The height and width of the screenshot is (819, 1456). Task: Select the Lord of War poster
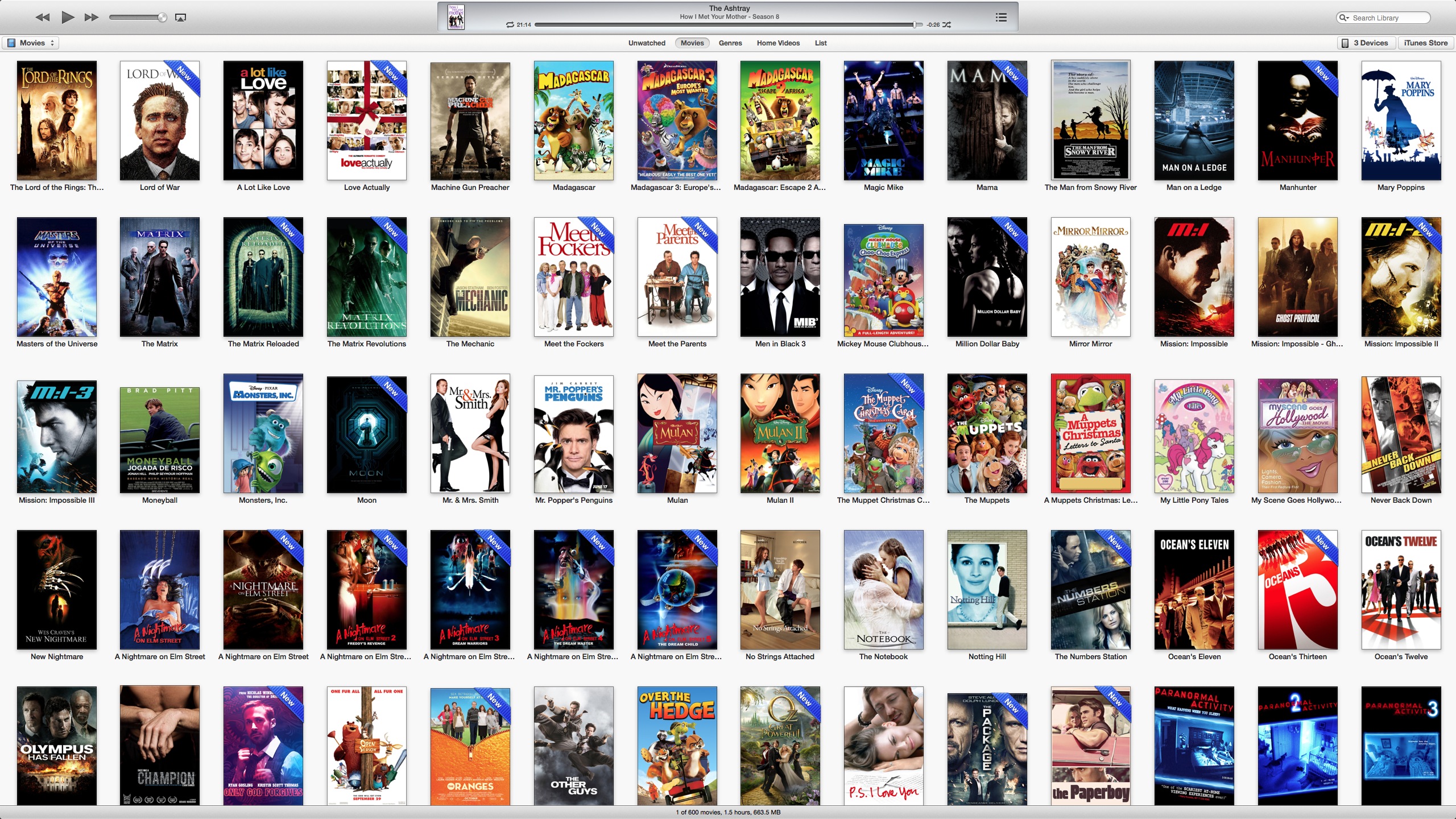click(x=160, y=121)
